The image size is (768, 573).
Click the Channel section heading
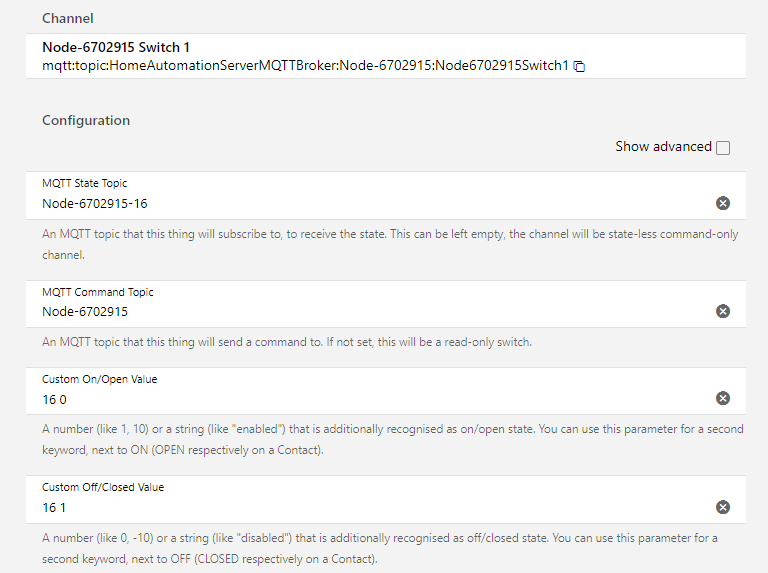tap(68, 18)
